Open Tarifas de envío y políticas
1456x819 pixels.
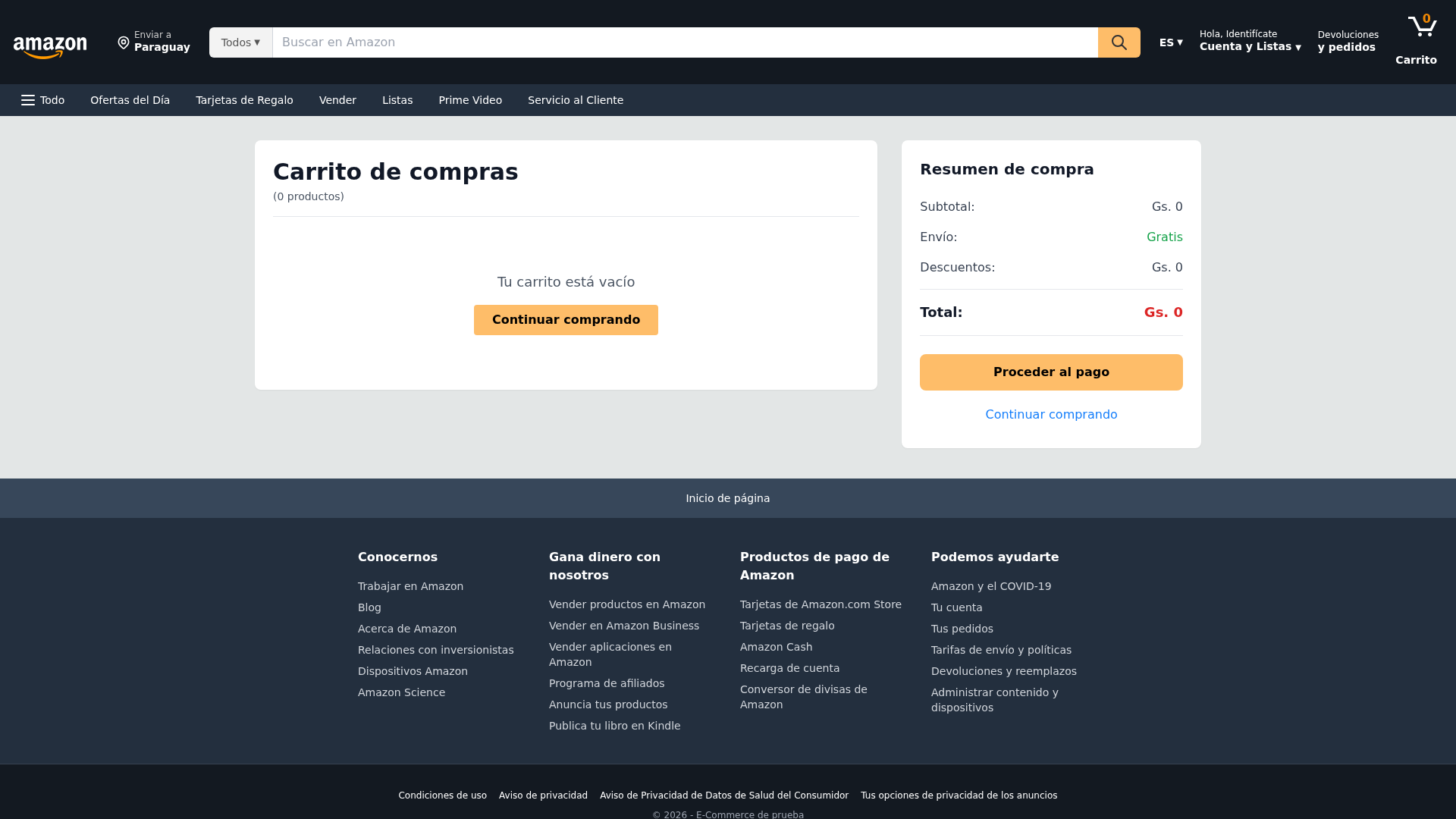[1001, 650]
